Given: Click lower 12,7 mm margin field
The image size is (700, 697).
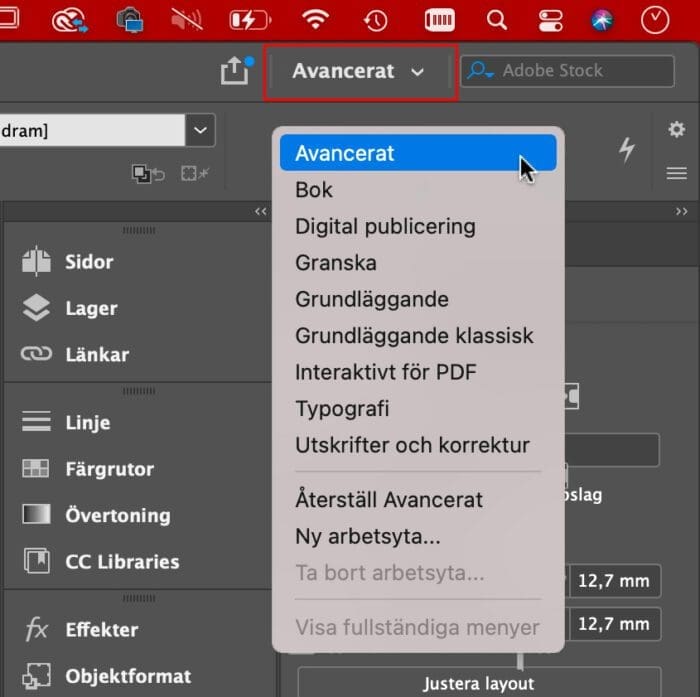Looking at the screenshot, I should (x=614, y=624).
